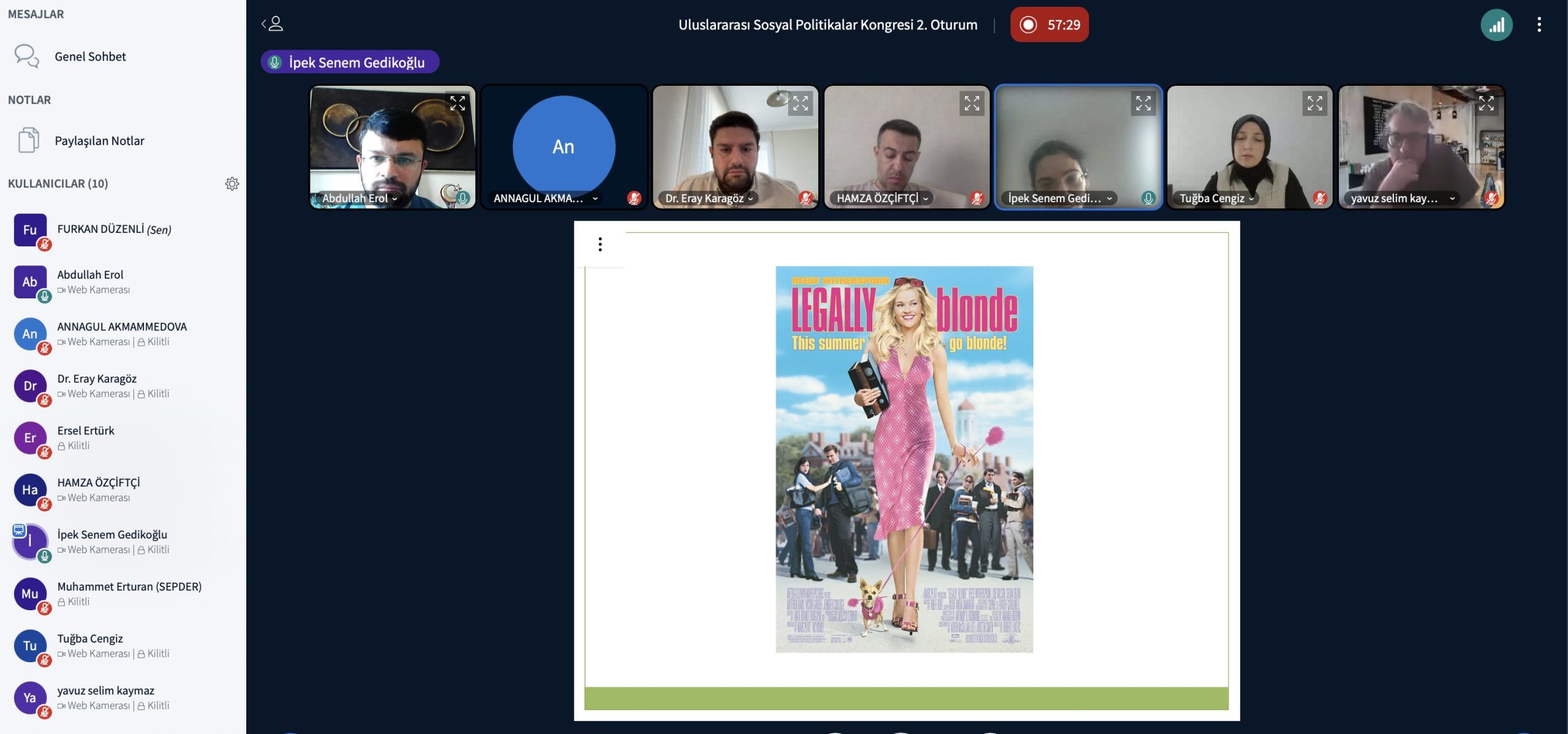
Task: Click active mic icon on İpek Senem's video tile
Action: 1148,198
